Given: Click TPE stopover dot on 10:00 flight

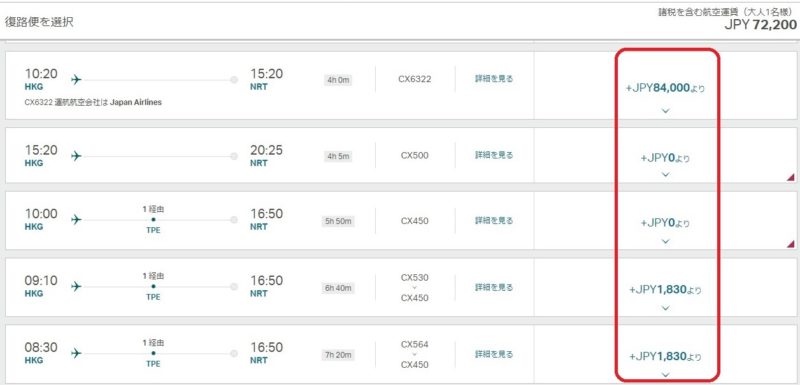Looking at the screenshot, I should pos(153,220).
